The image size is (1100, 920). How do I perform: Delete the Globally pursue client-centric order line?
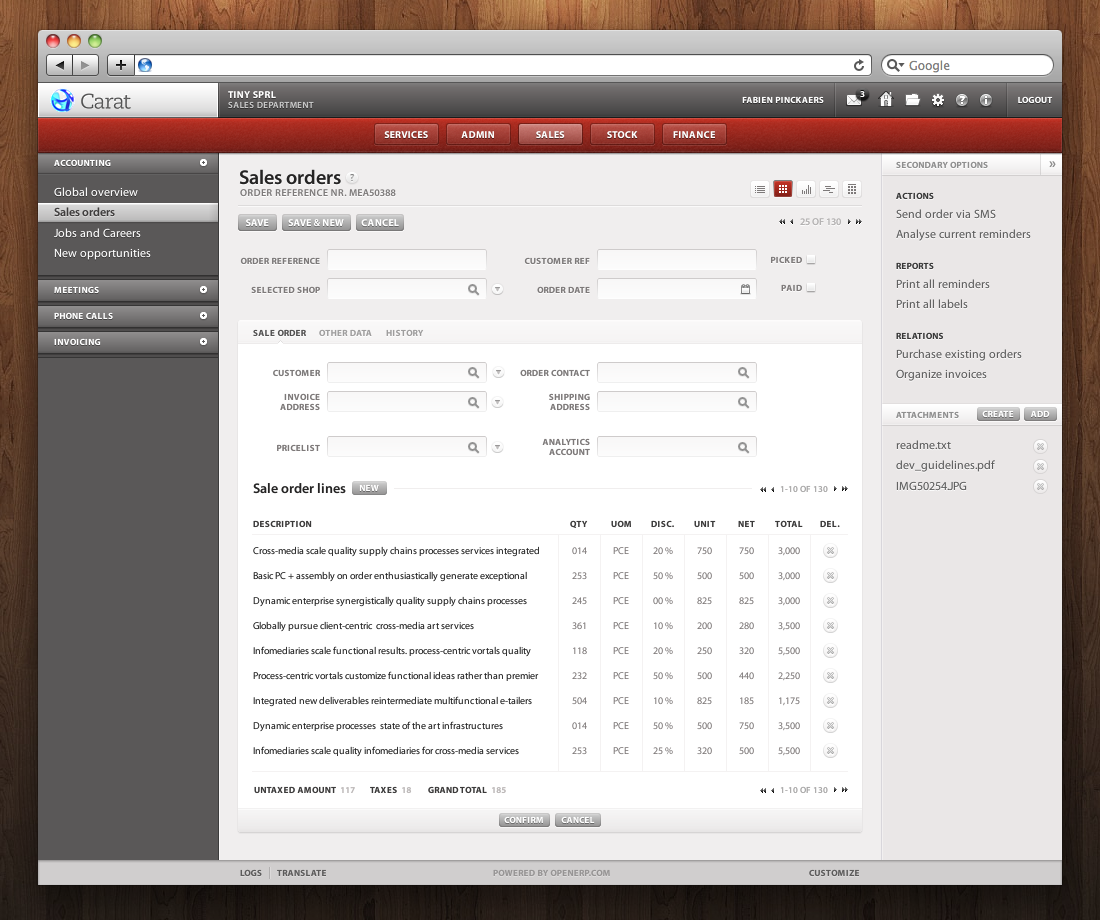830,626
